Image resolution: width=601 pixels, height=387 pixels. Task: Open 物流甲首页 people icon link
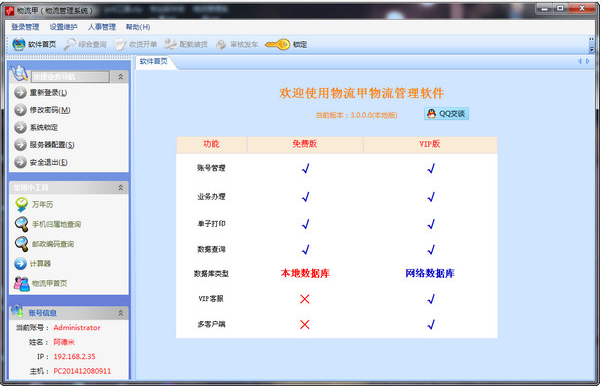21,284
